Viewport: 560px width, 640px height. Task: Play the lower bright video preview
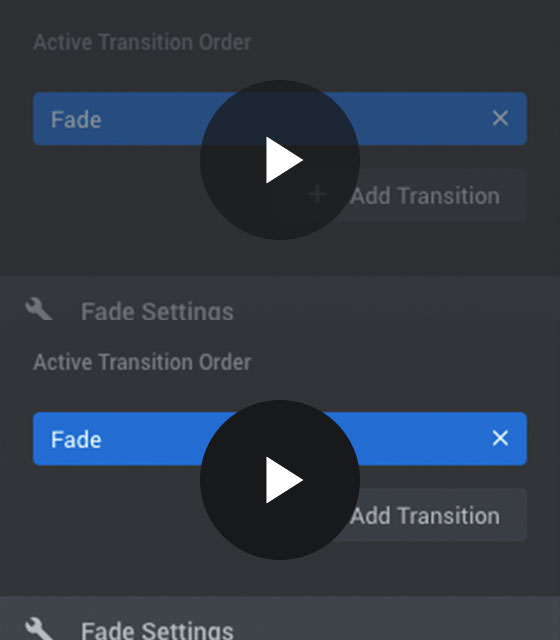280,480
